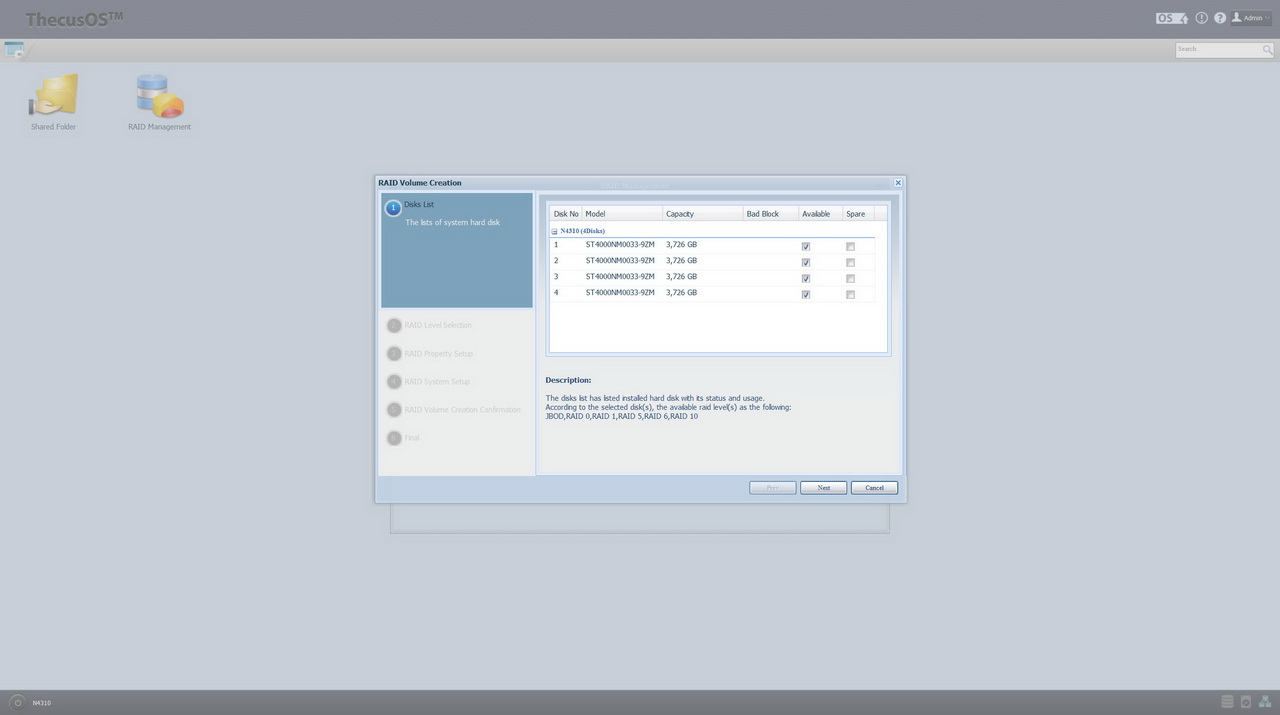Click the search magnifier icon
This screenshot has width=1280, height=715.
1267,49
